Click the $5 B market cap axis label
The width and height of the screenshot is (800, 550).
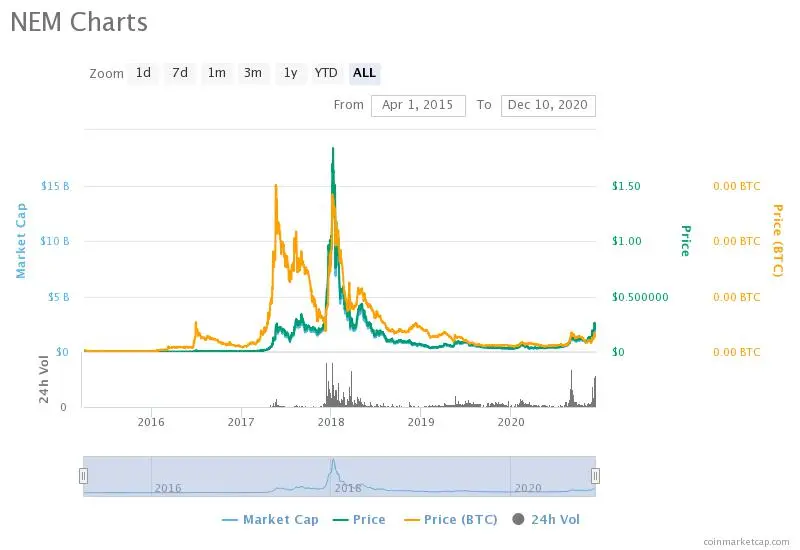click(x=58, y=297)
